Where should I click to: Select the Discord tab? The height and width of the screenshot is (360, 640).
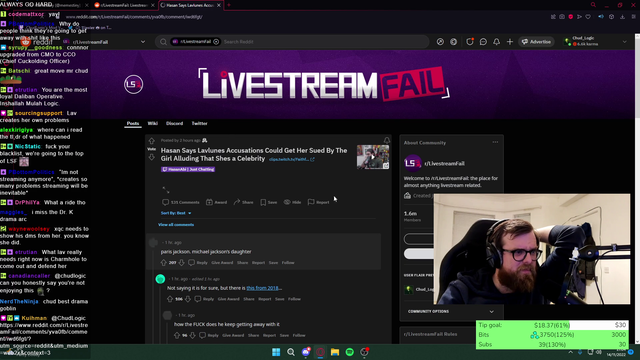tap(174, 123)
